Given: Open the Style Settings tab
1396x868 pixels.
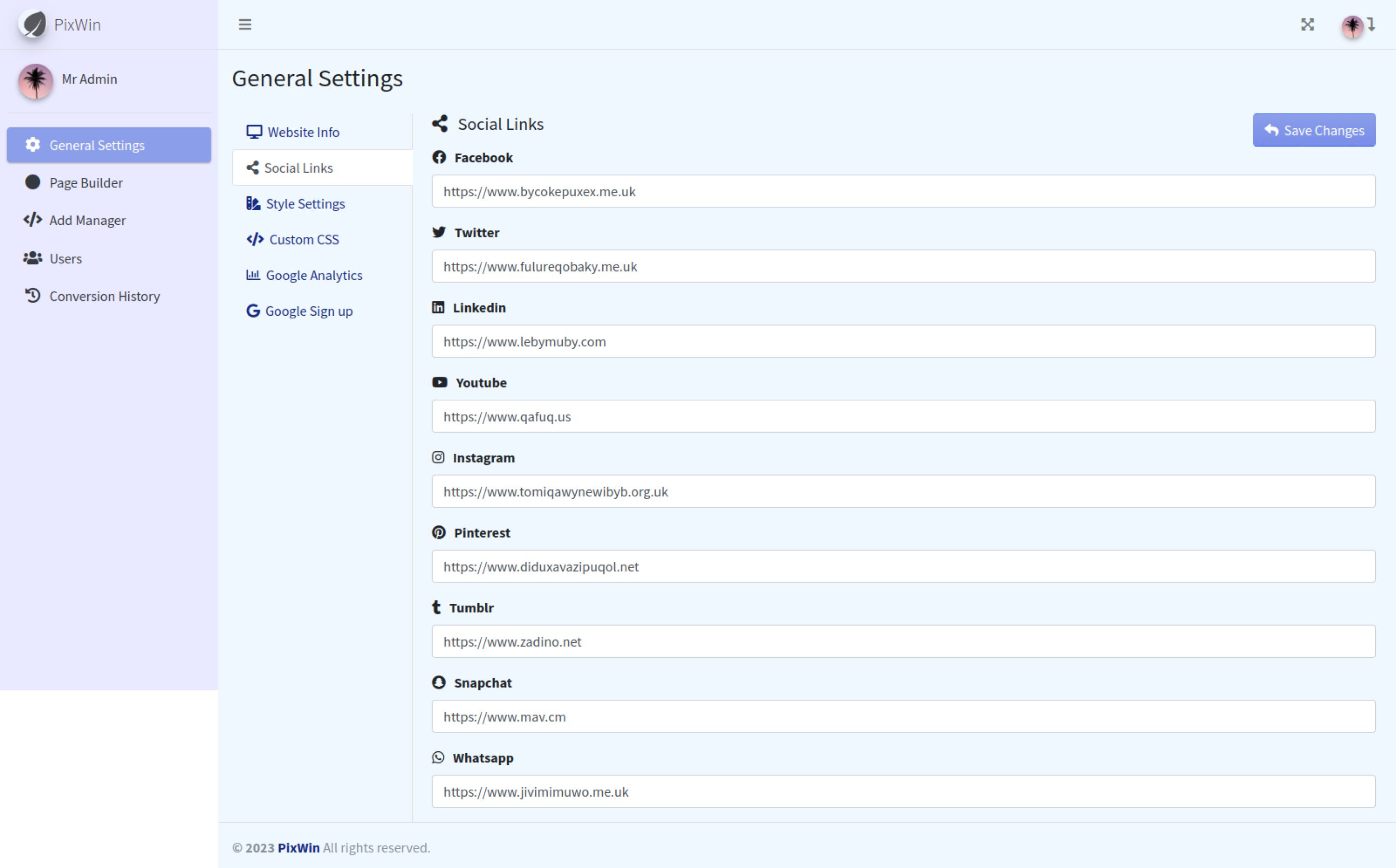Looking at the screenshot, I should tap(305, 204).
